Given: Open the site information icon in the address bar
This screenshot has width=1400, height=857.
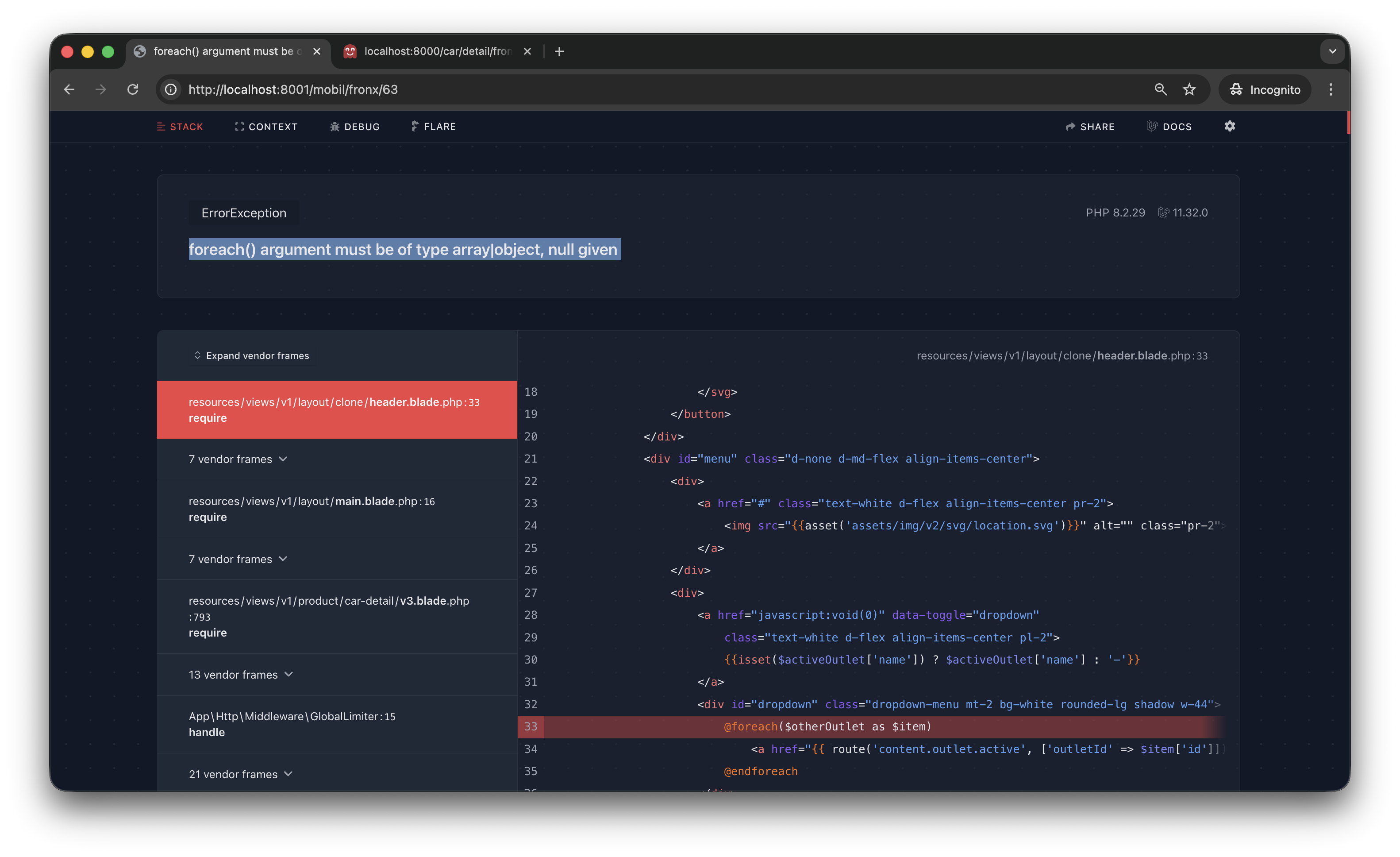Looking at the screenshot, I should point(170,89).
